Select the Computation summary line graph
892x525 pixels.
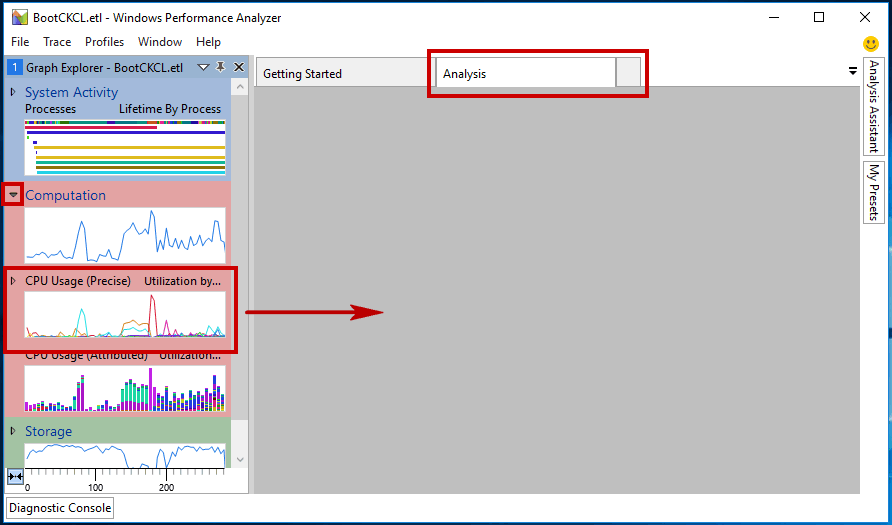(125, 235)
